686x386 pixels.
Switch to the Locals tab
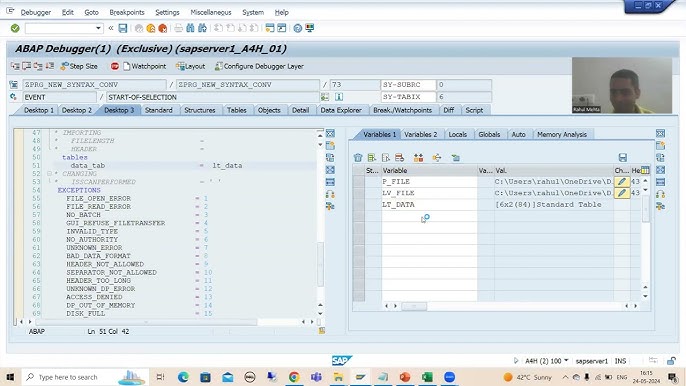tap(458, 134)
